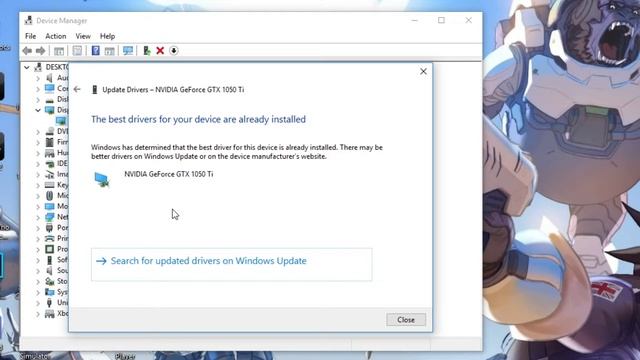Expand the Keyboards category
640x360 pixels.
tap(38, 185)
